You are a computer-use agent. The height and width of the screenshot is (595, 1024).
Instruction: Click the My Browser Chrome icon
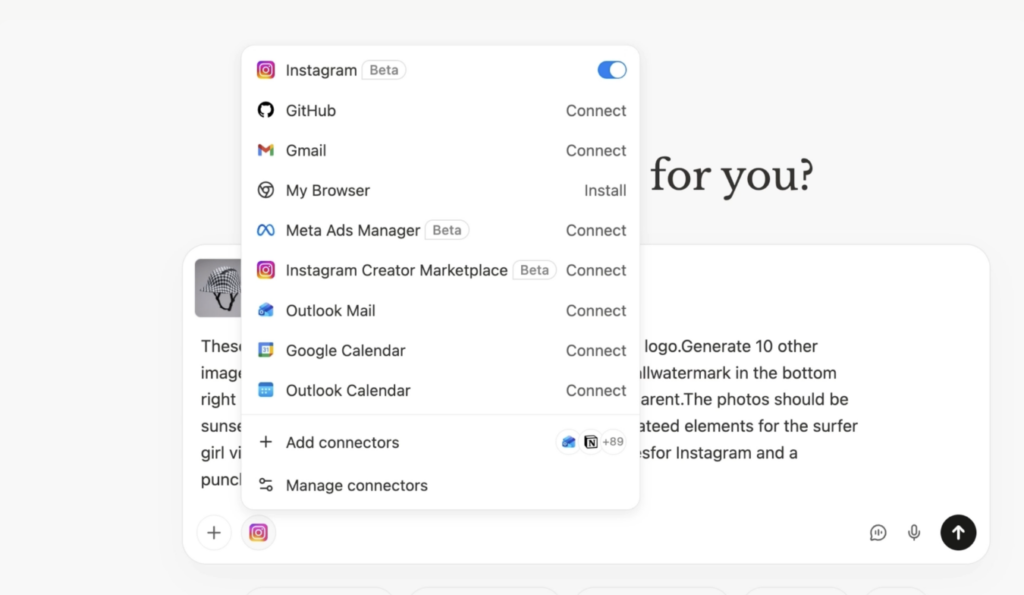coord(266,190)
